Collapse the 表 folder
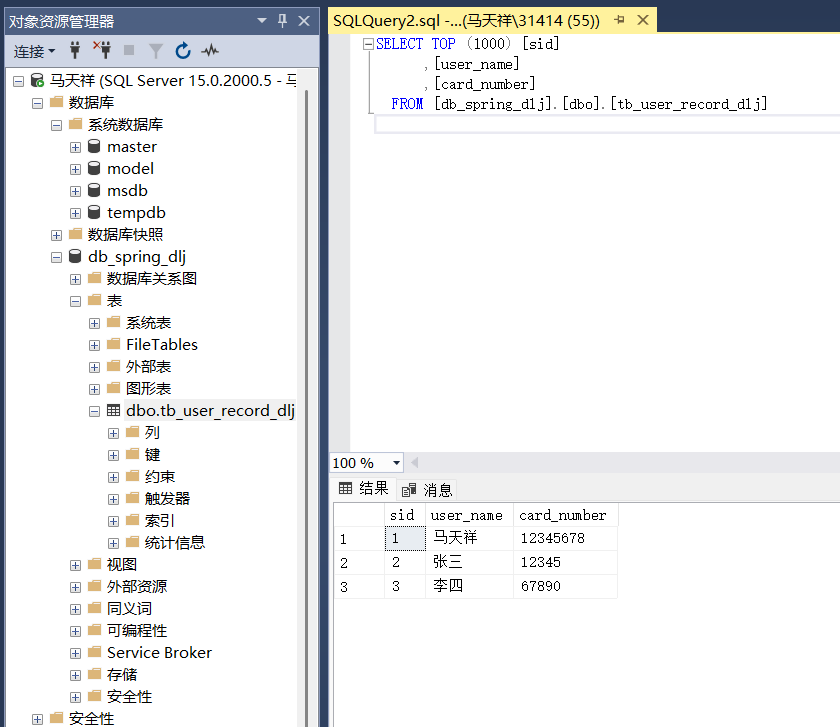The image size is (840, 727). tap(75, 302)
